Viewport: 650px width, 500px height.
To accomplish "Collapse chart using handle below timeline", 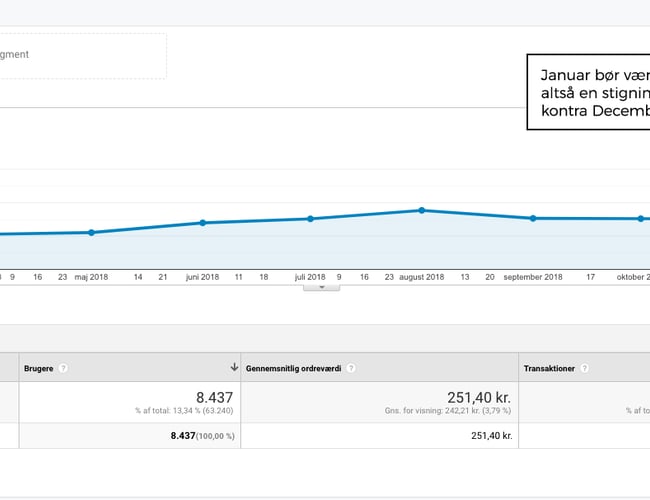I will coord(322,287).
